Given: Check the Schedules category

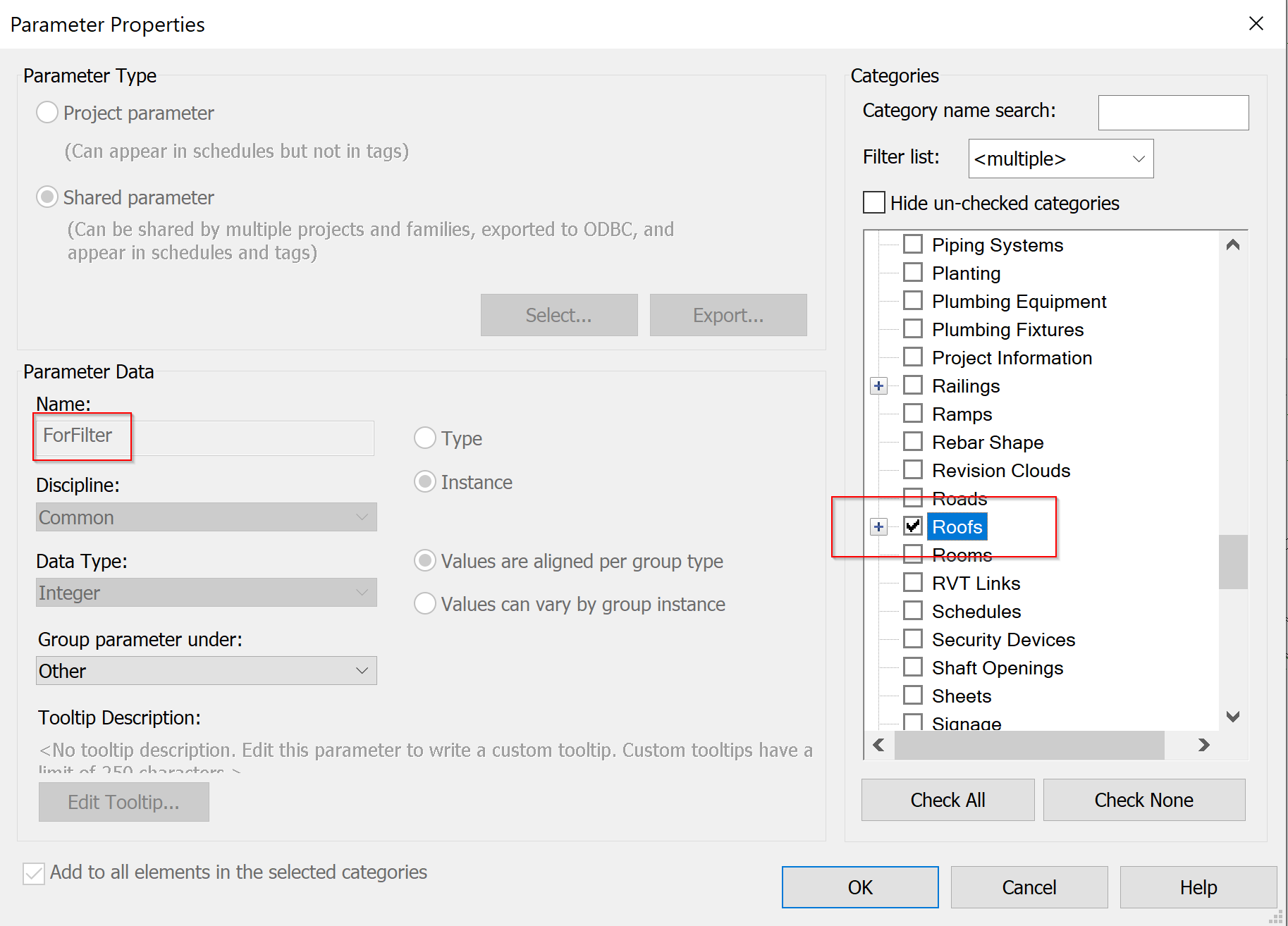Looking at the screenshot, I should pos(913,610).
